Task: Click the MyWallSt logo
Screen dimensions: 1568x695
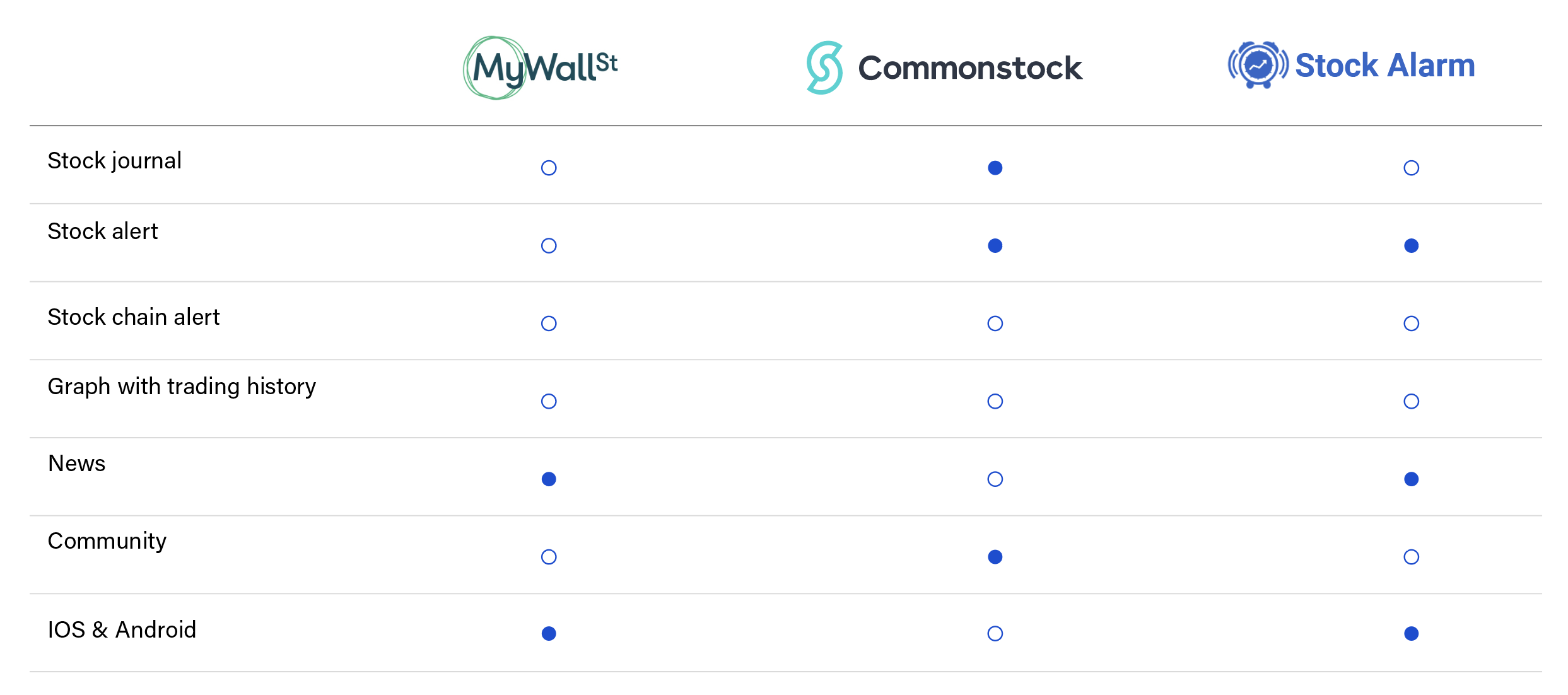Action: [541, 67]
